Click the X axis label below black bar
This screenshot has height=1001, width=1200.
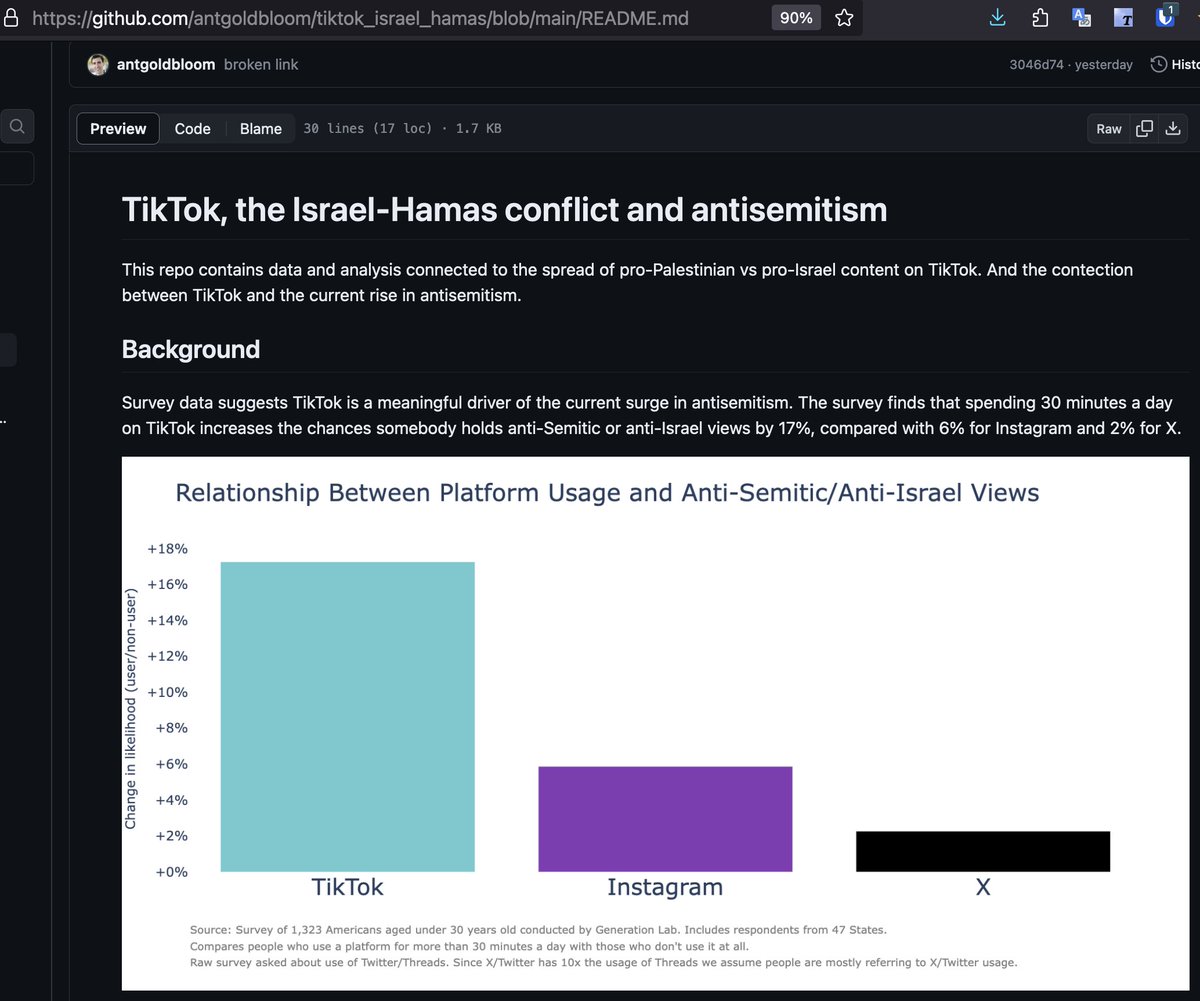tap(983, 887)
